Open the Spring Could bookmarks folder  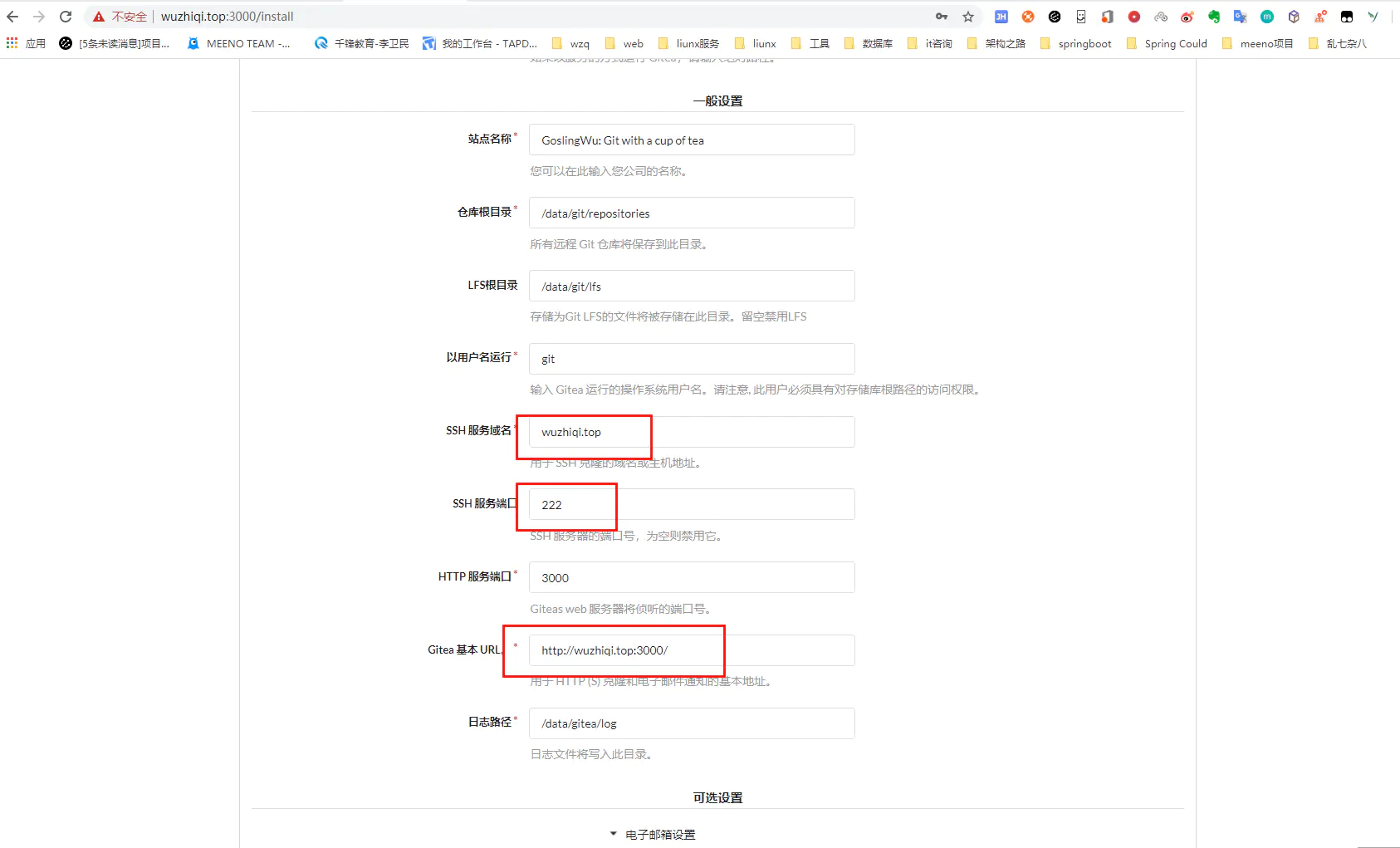(x=1167, y=43)
